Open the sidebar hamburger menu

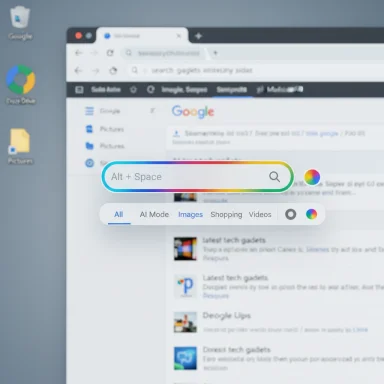tap(89, 111)
